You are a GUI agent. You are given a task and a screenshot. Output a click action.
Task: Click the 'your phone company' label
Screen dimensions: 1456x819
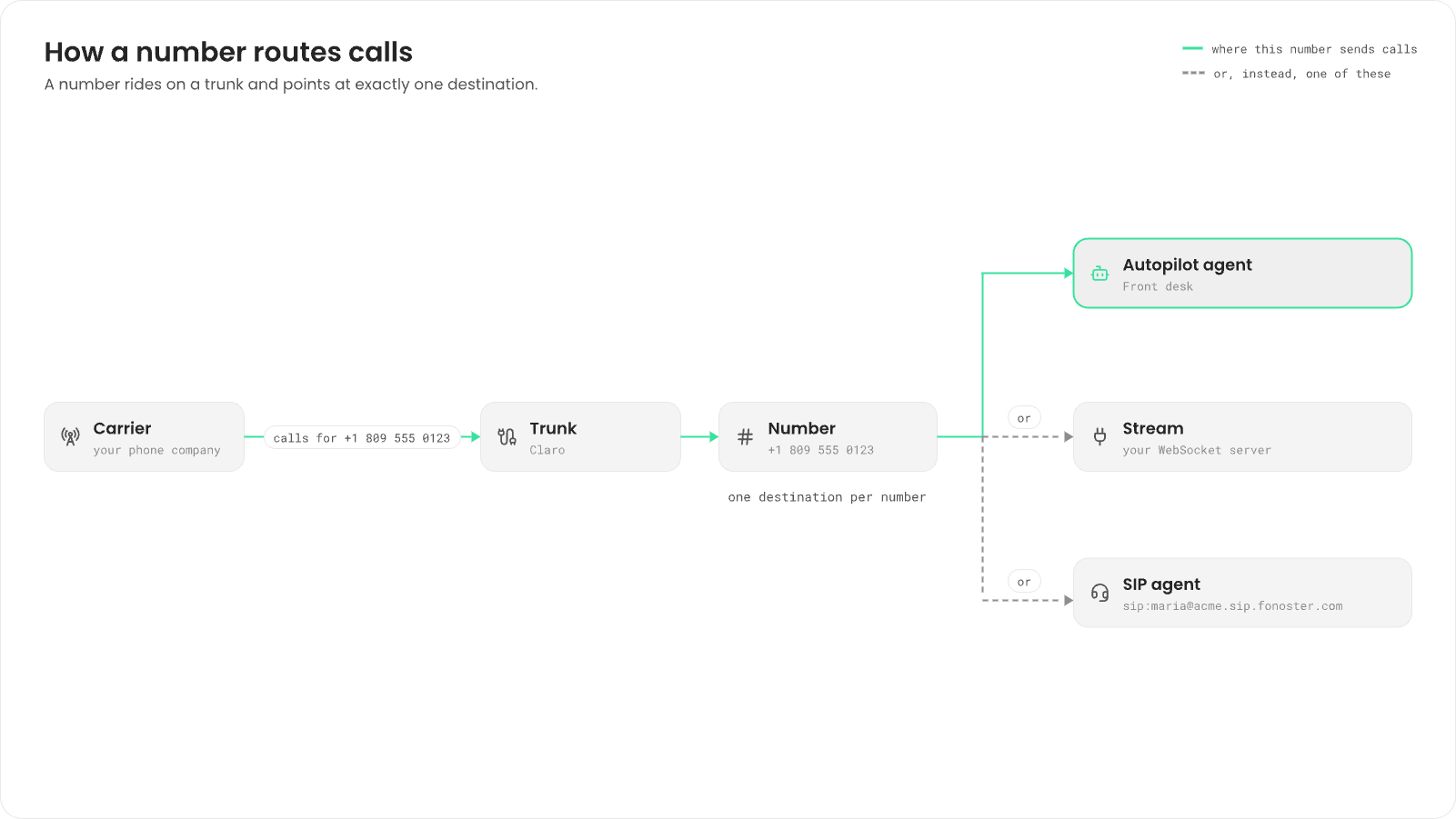point(156,450)
